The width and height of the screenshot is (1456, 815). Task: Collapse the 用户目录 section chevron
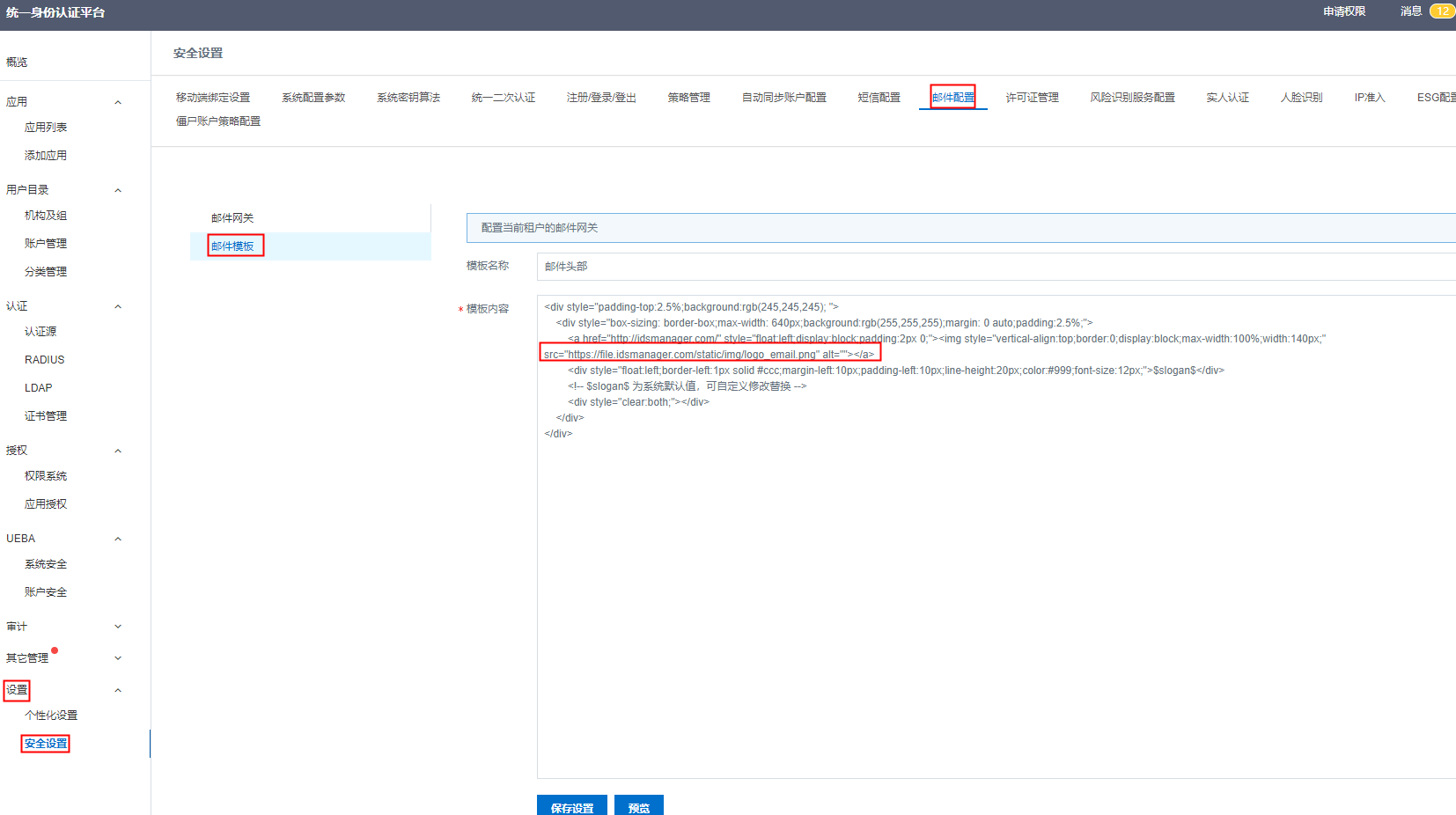click(118, 190)
